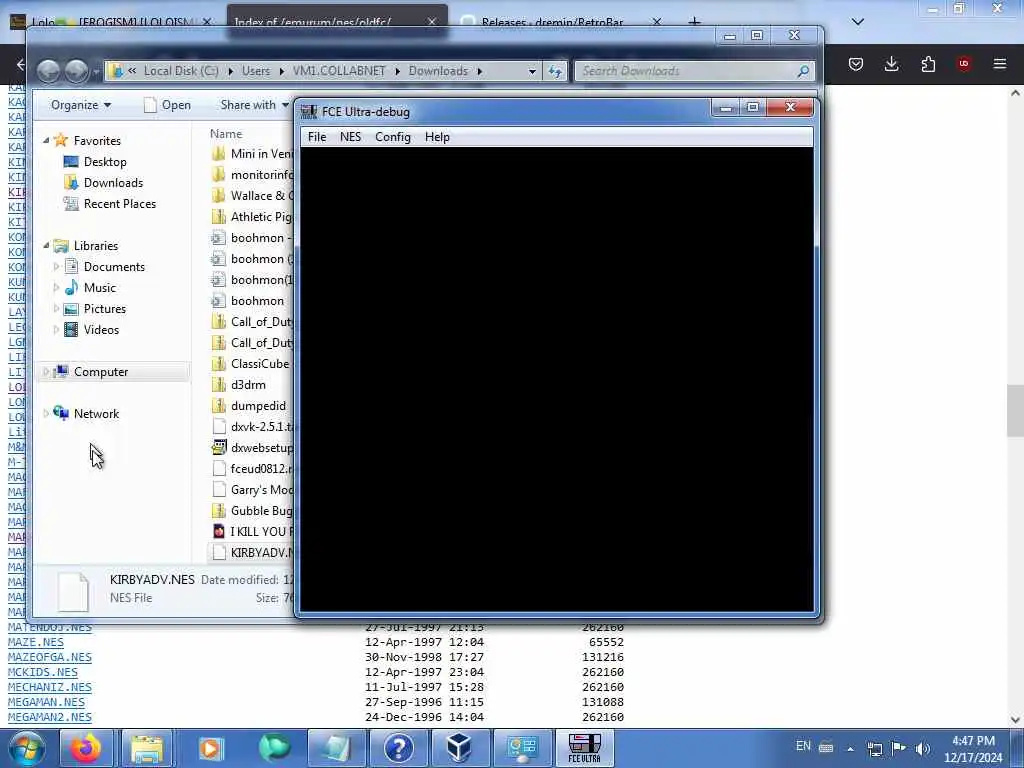1024x768 pixels.
Task: Click the volume speaker tray icon
Action: (922, 748)
